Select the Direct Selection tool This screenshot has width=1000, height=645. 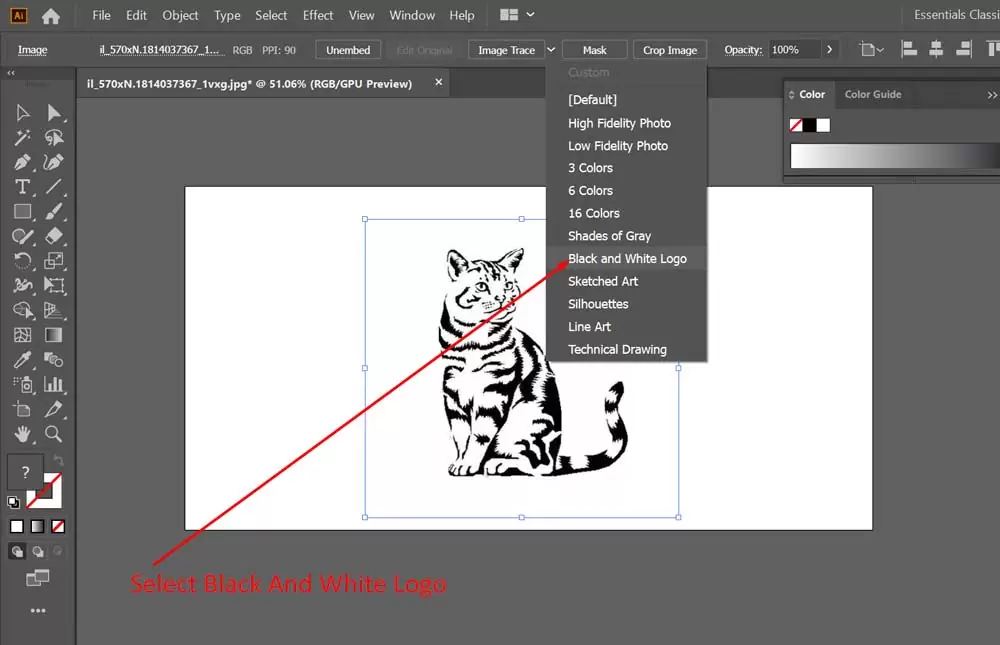click(x=54, y=113)
